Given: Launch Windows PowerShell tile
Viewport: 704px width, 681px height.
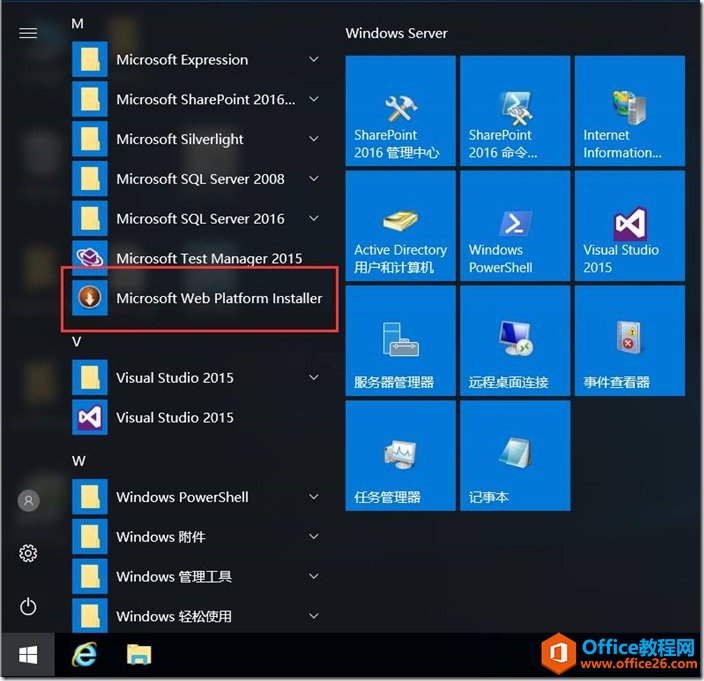Looking at the screenshot, I should [515, 226].
